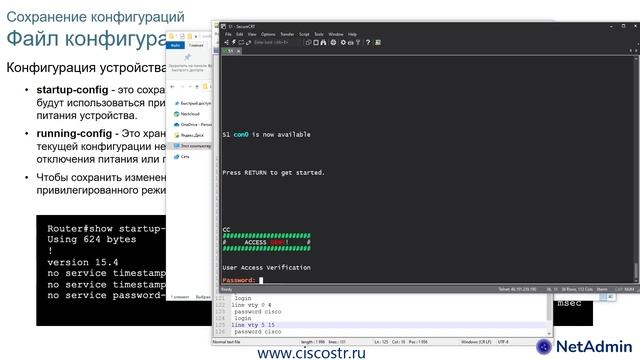Viewport: 640px width, 360px height.
Task: Click line 'line vty 5 15' in editor
Action: pos(253,325)
